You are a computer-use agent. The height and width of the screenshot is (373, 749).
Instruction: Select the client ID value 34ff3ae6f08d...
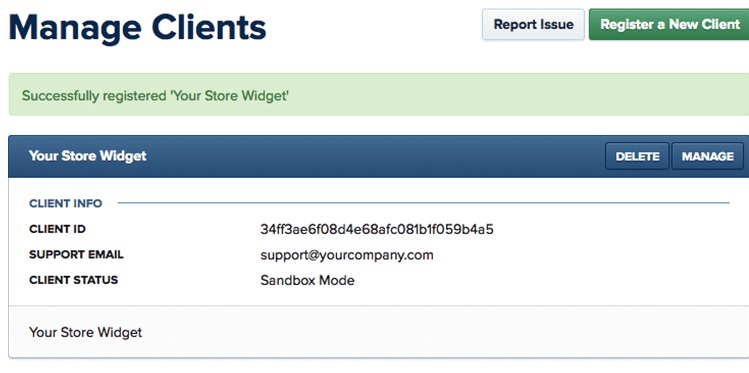coord(377,229)
